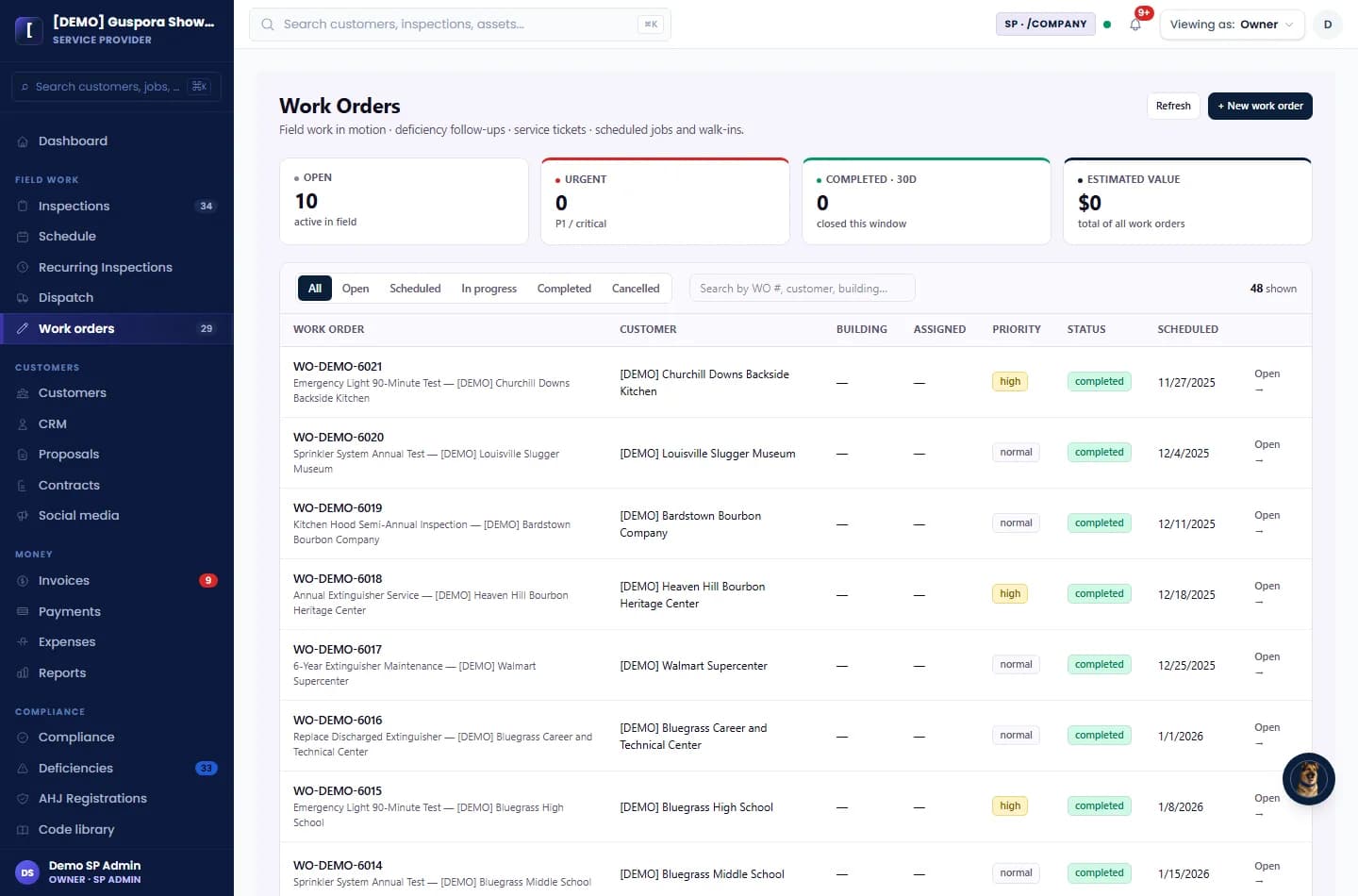This screenshot has height=896, width=1358.
Task: Click the Dispatch truck icon
Action: click(x=23, y=298)
